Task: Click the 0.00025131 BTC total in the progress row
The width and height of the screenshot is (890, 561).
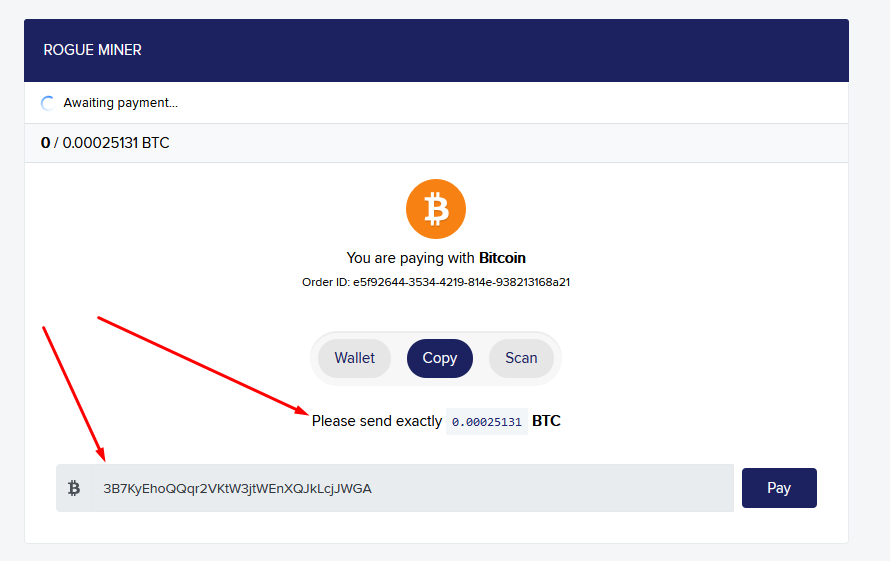Action: pyautogui.click(x=116, y=143)
